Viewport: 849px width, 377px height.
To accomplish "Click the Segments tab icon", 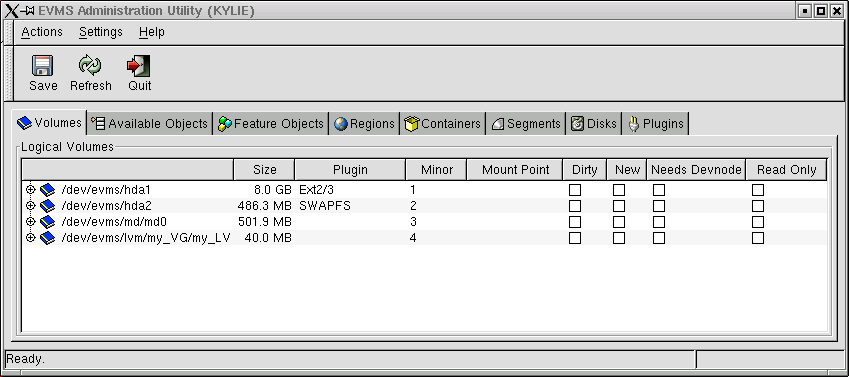I will 498,124.
